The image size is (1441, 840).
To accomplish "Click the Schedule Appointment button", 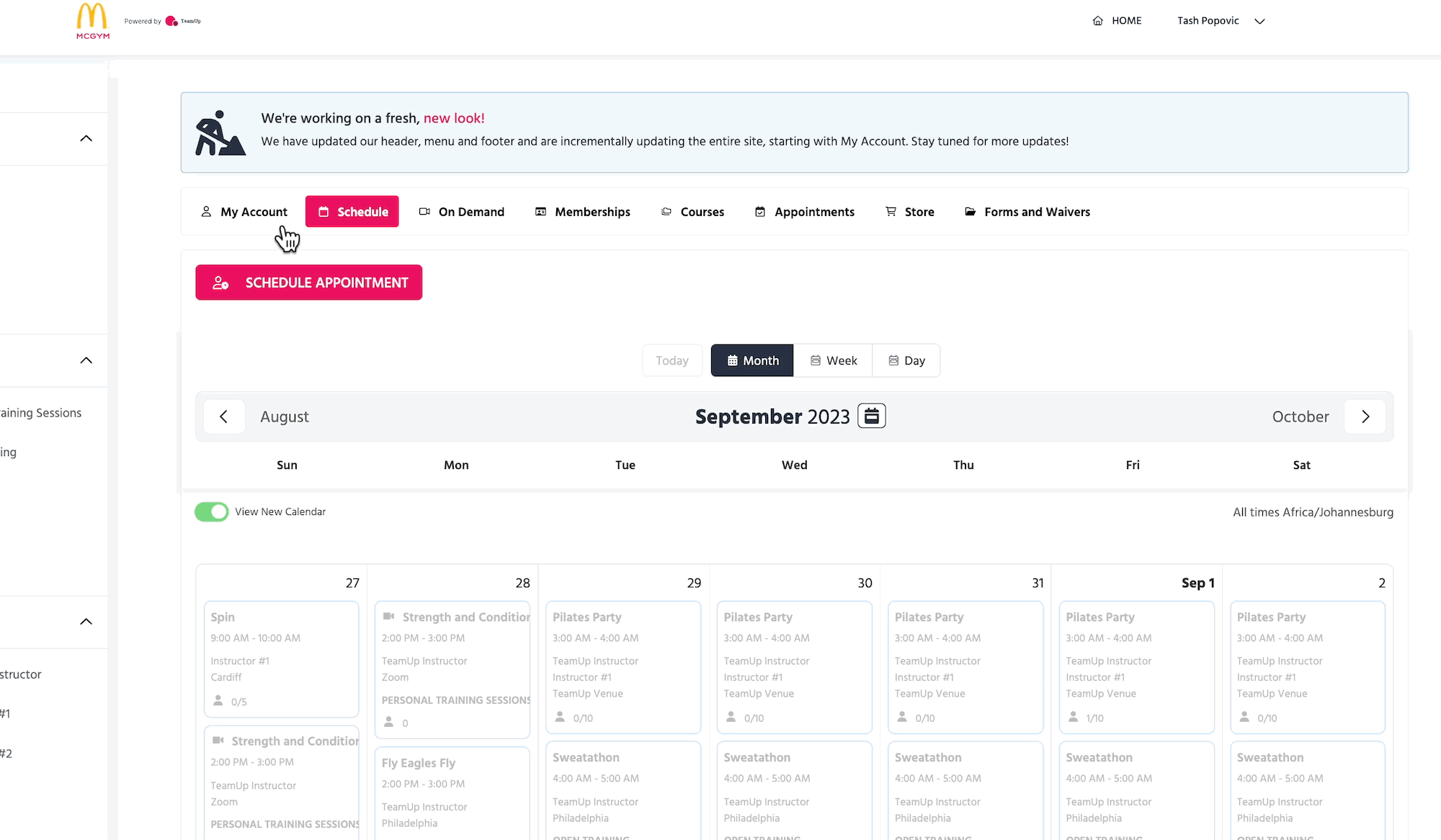I will click(x=308, y=282).
